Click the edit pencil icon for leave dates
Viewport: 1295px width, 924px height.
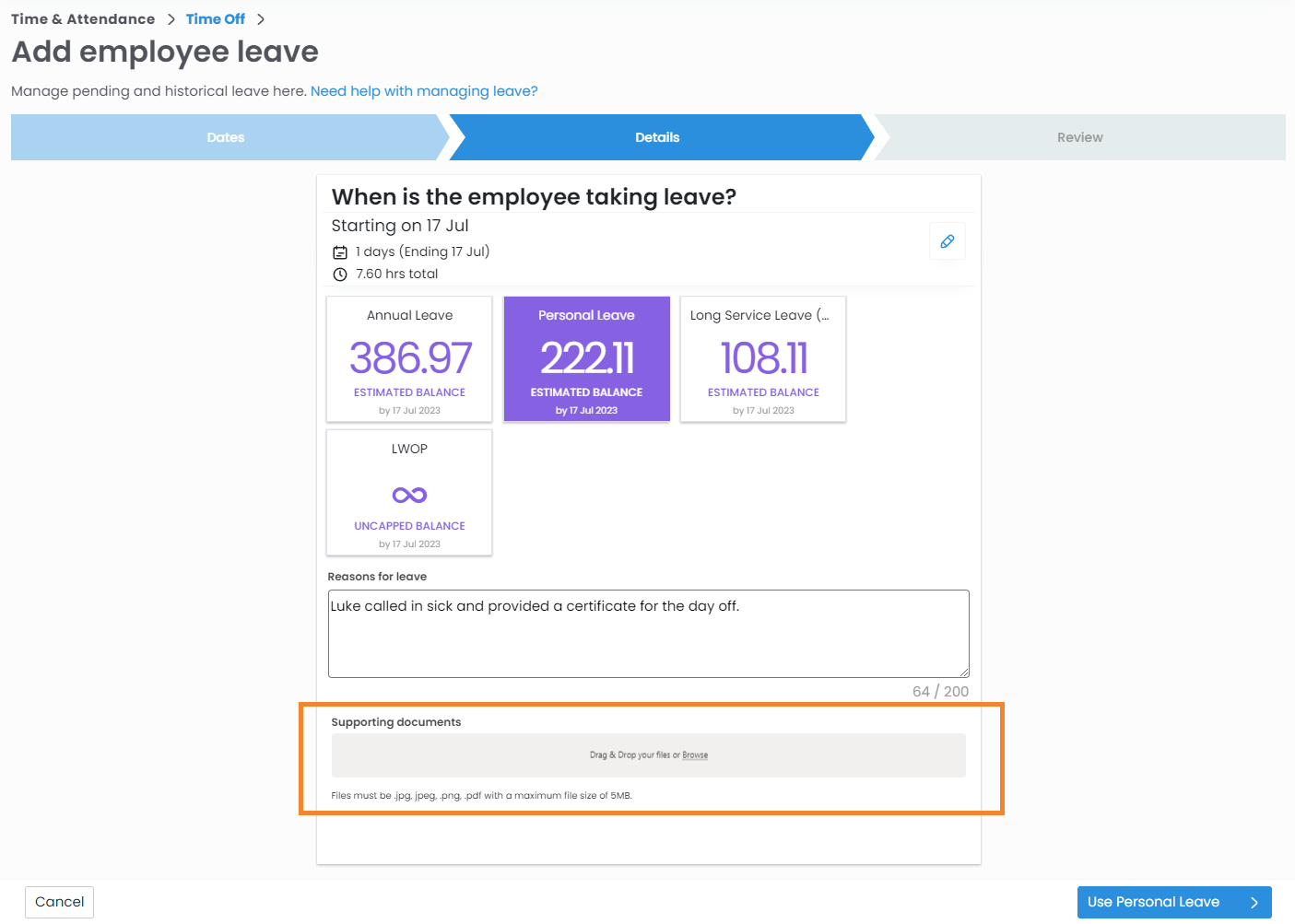click(947, 241)
